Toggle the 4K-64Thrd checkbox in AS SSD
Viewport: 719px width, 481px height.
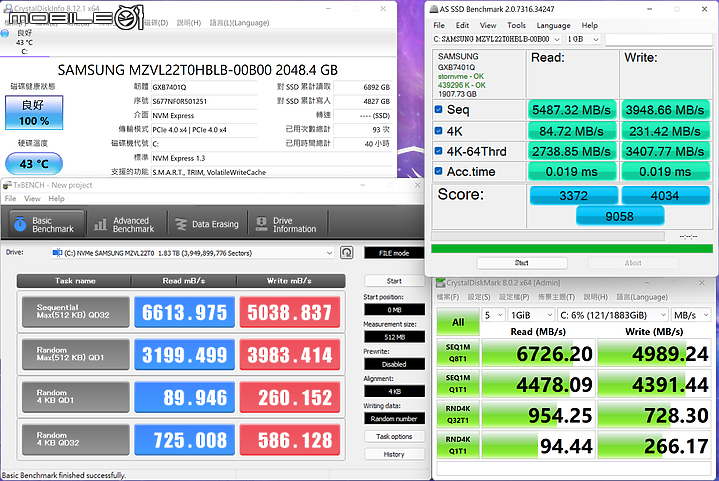point(438,151)
